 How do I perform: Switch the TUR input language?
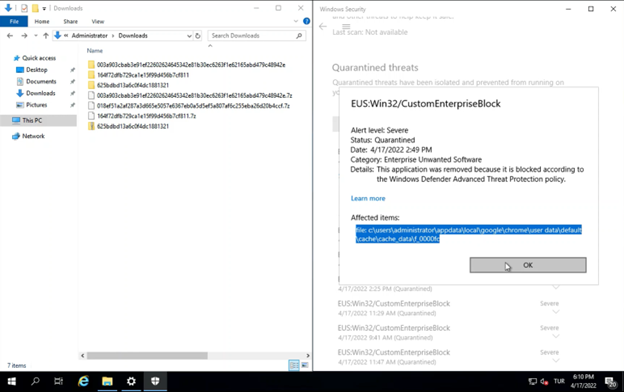click(559, 381)
